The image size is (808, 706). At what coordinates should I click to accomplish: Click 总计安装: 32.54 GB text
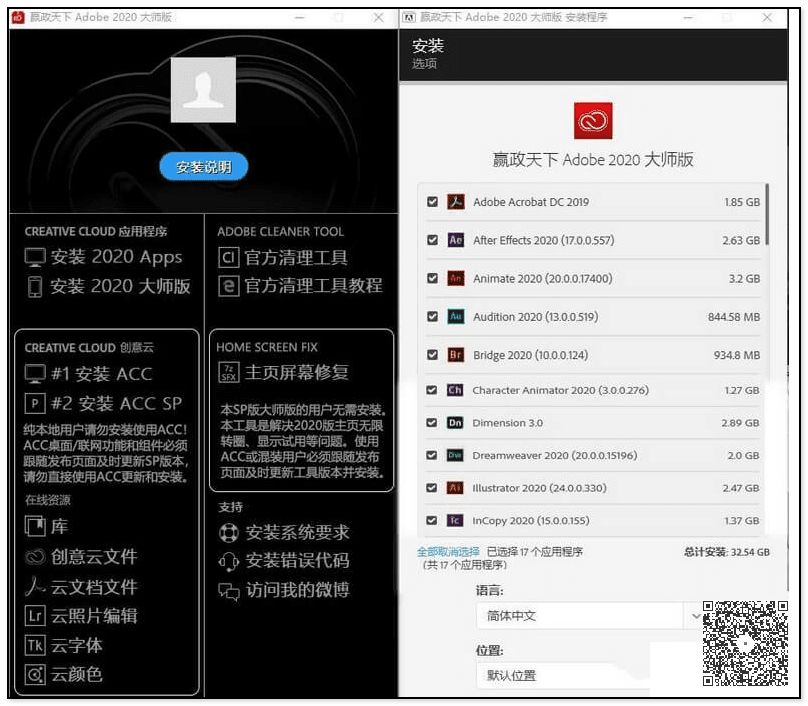pyautogui.click(x=727, y=552)
